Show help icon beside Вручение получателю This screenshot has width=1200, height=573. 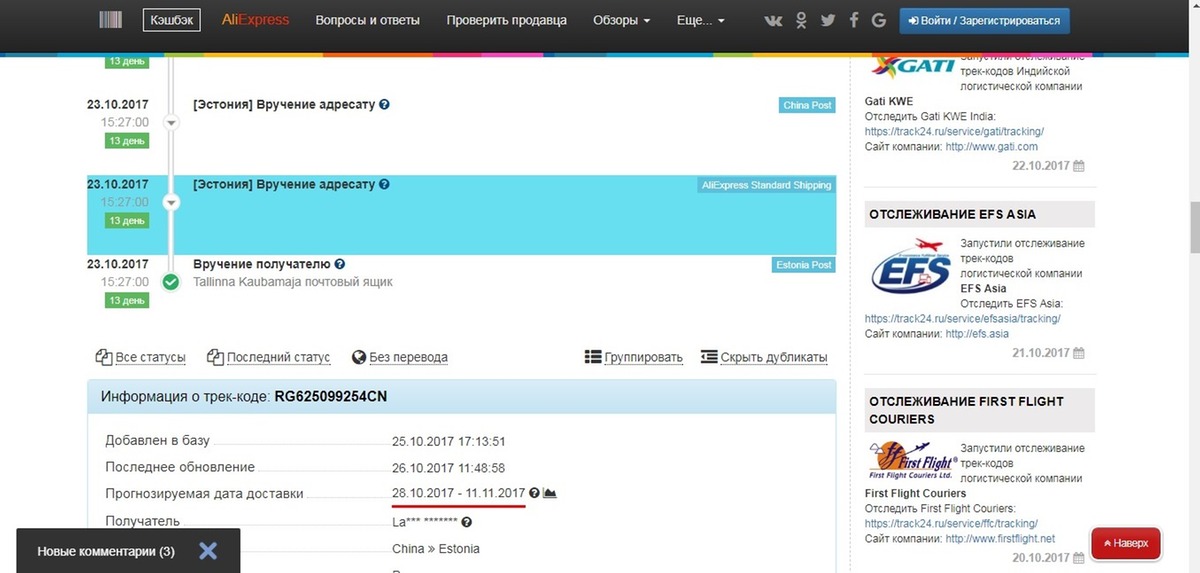pyautogui.click(x=340, y=264)
